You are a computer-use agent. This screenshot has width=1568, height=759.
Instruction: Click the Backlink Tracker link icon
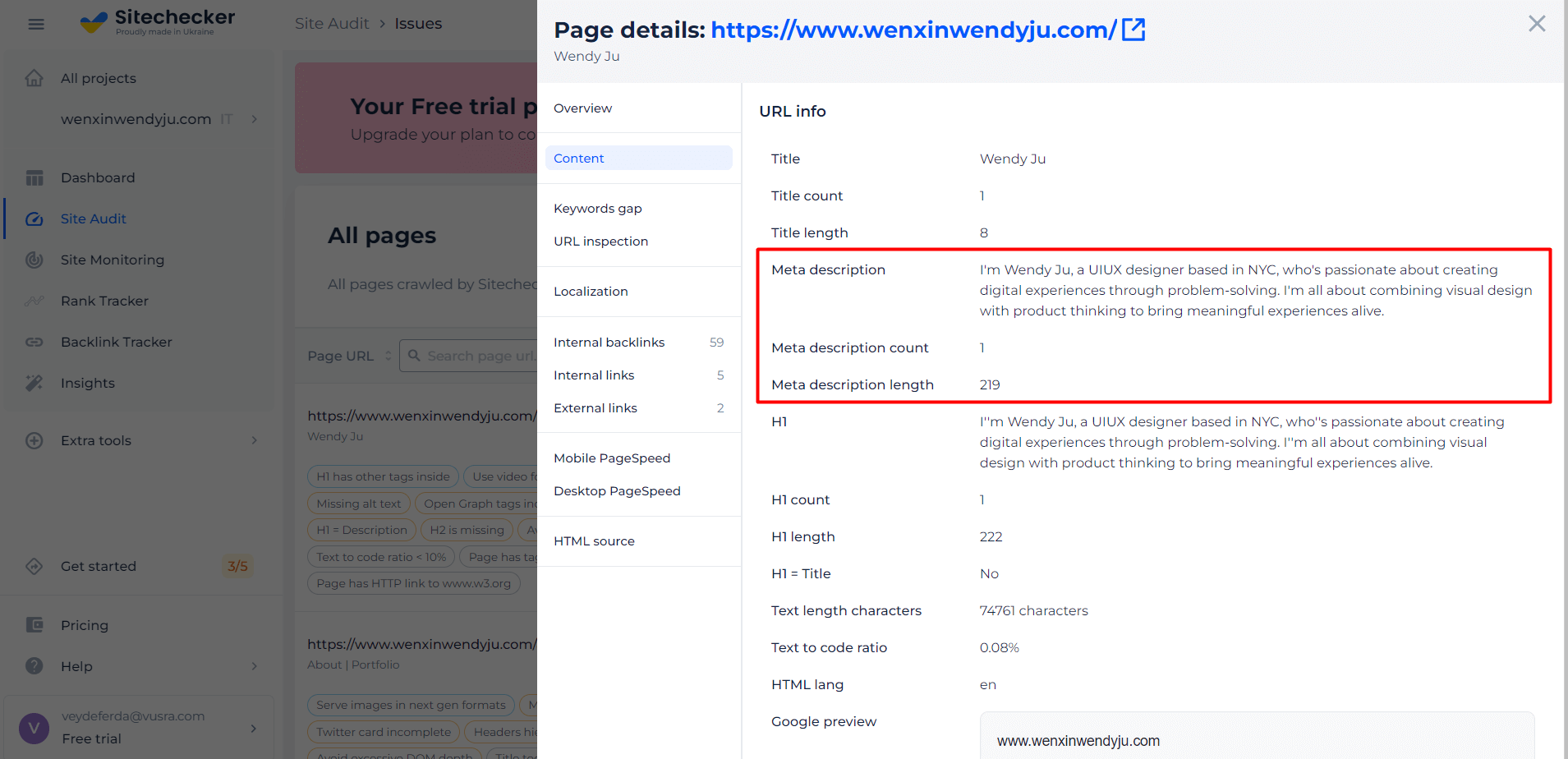coord(34,342)
